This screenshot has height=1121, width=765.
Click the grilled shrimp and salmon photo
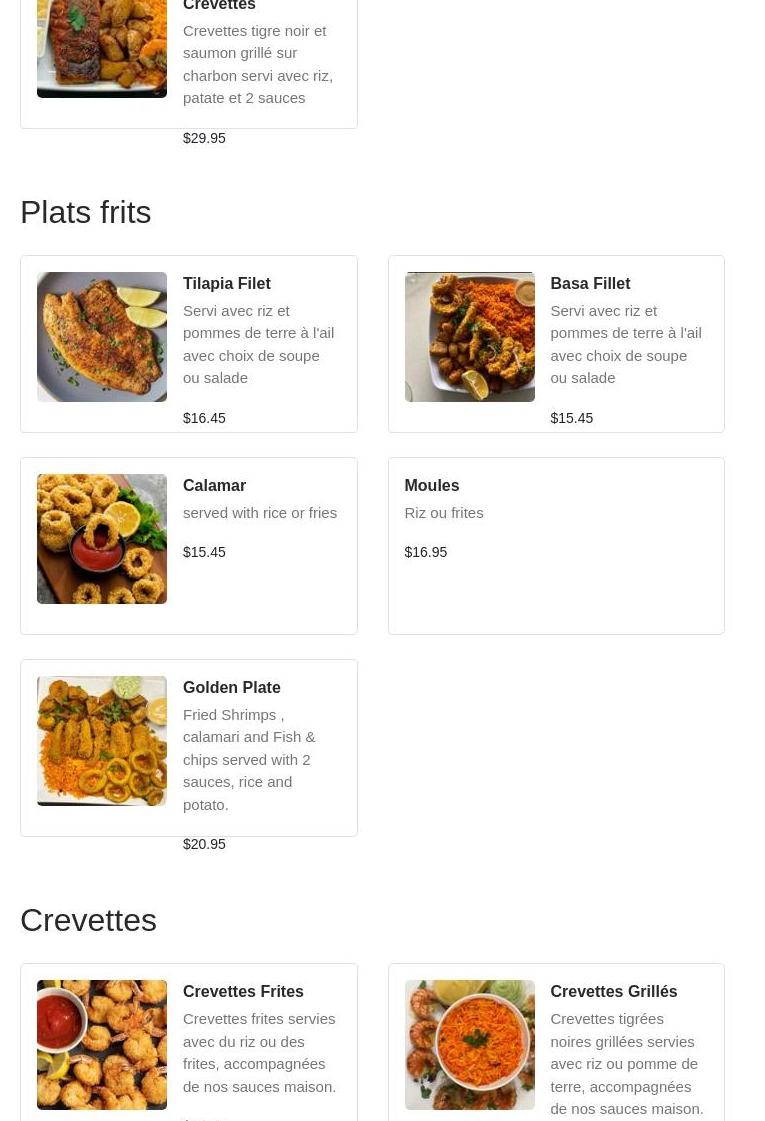pyautogui.click(x=102, y=48)
